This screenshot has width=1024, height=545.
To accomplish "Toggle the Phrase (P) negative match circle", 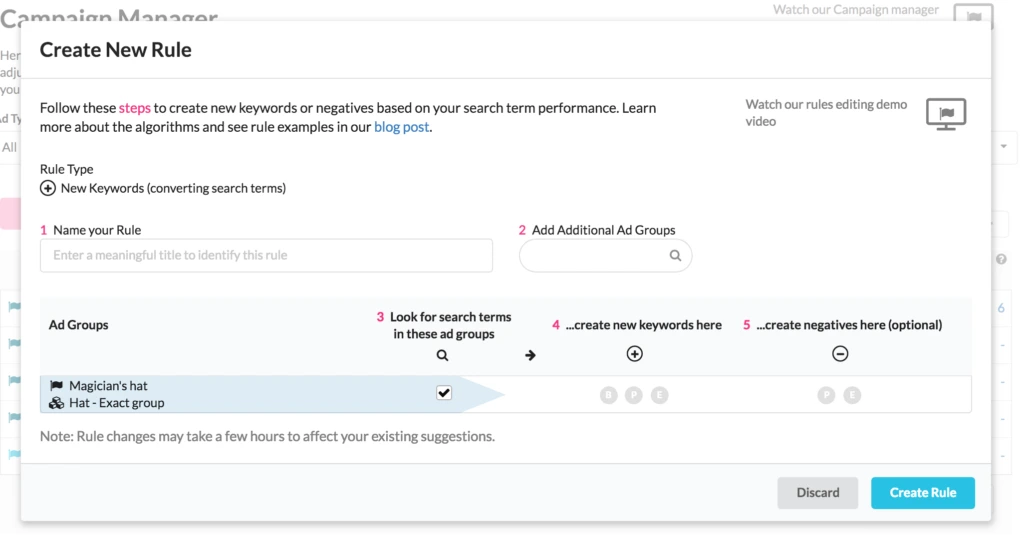I will coord(826,395).
